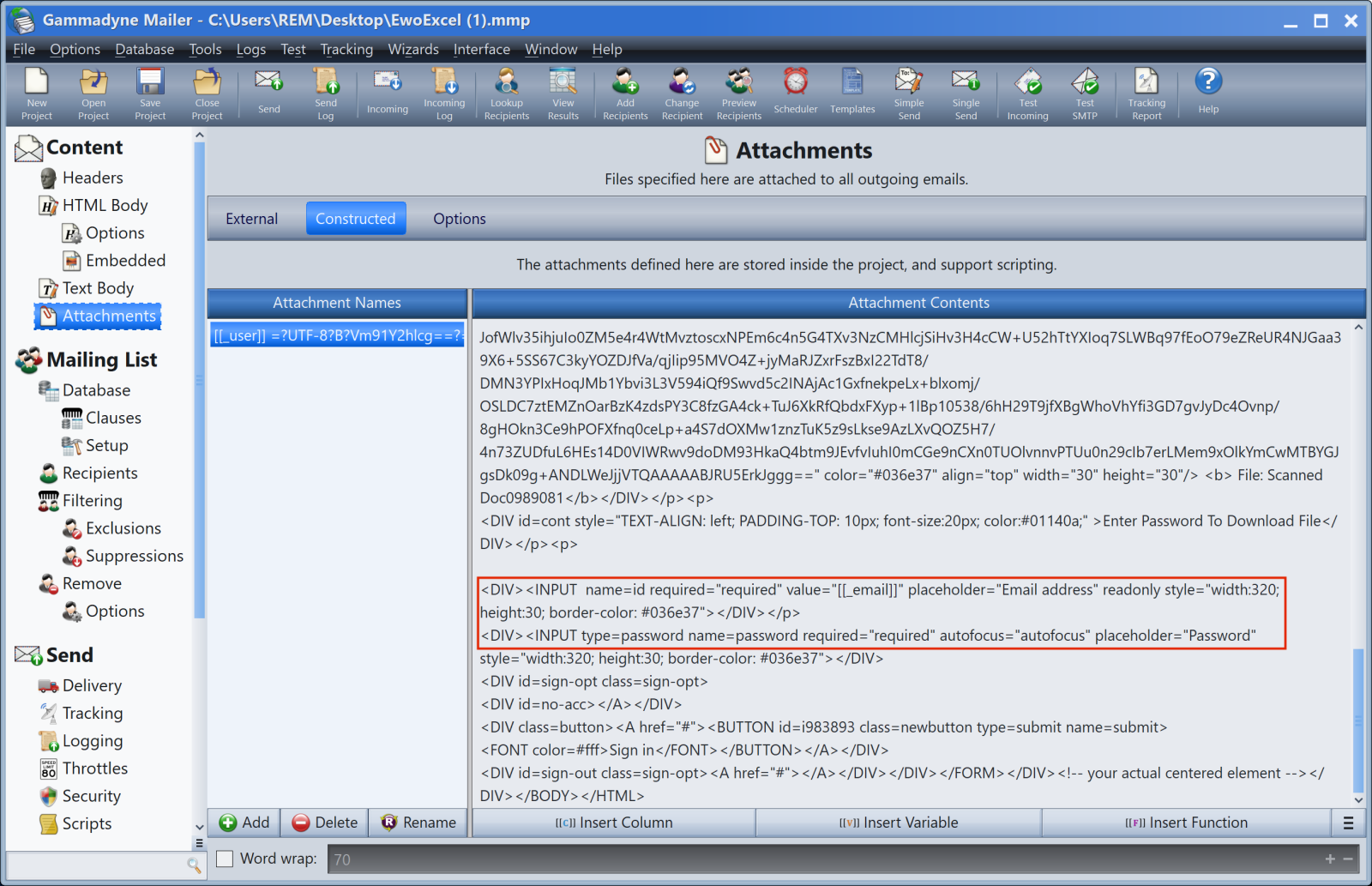Viewport: 1372px width, 886px height.
Task: Click the New Project toolbar icon
Action: click(37, 81)
